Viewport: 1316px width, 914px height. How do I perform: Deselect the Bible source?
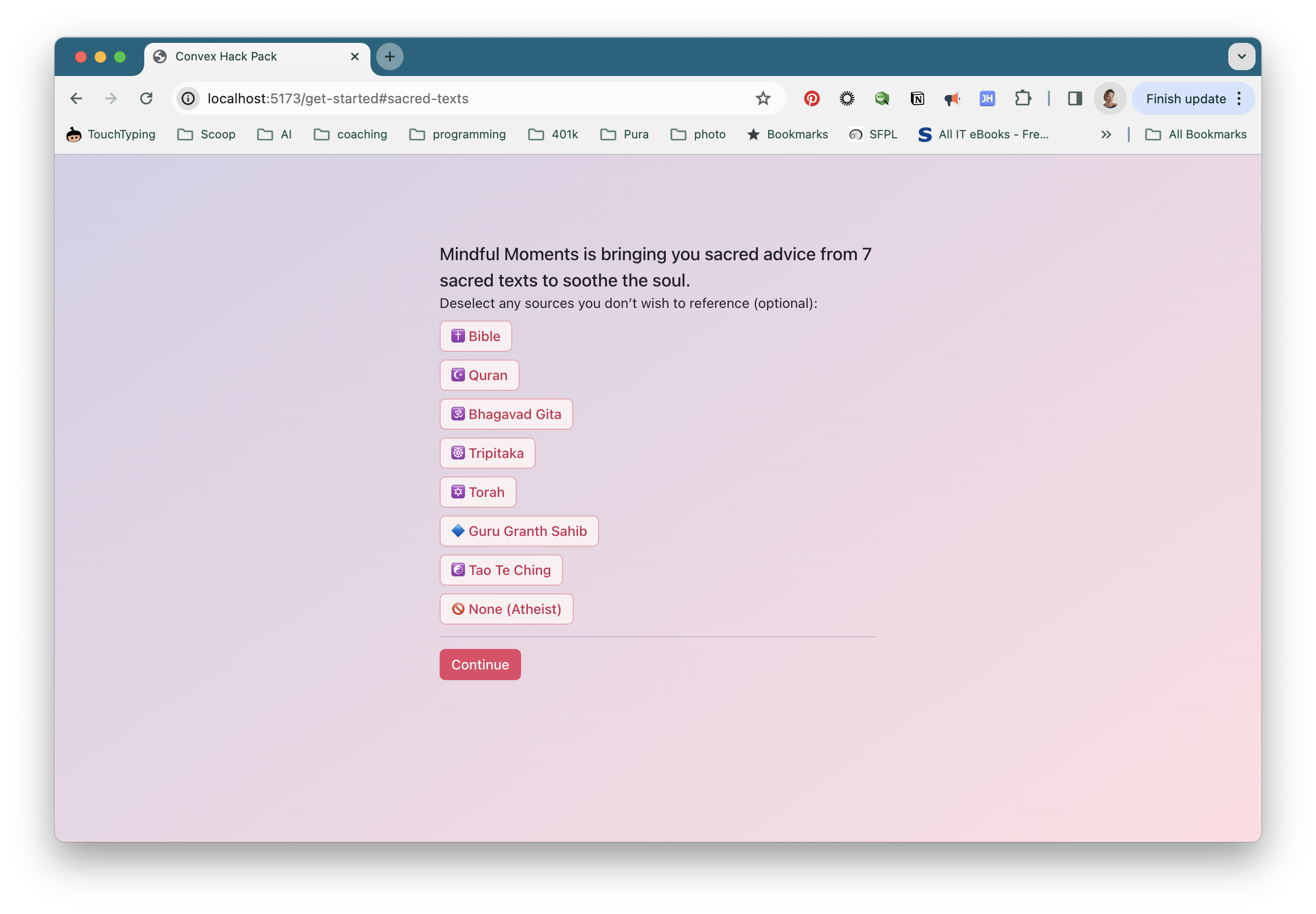pyautogui.click(x=475, y=336)
